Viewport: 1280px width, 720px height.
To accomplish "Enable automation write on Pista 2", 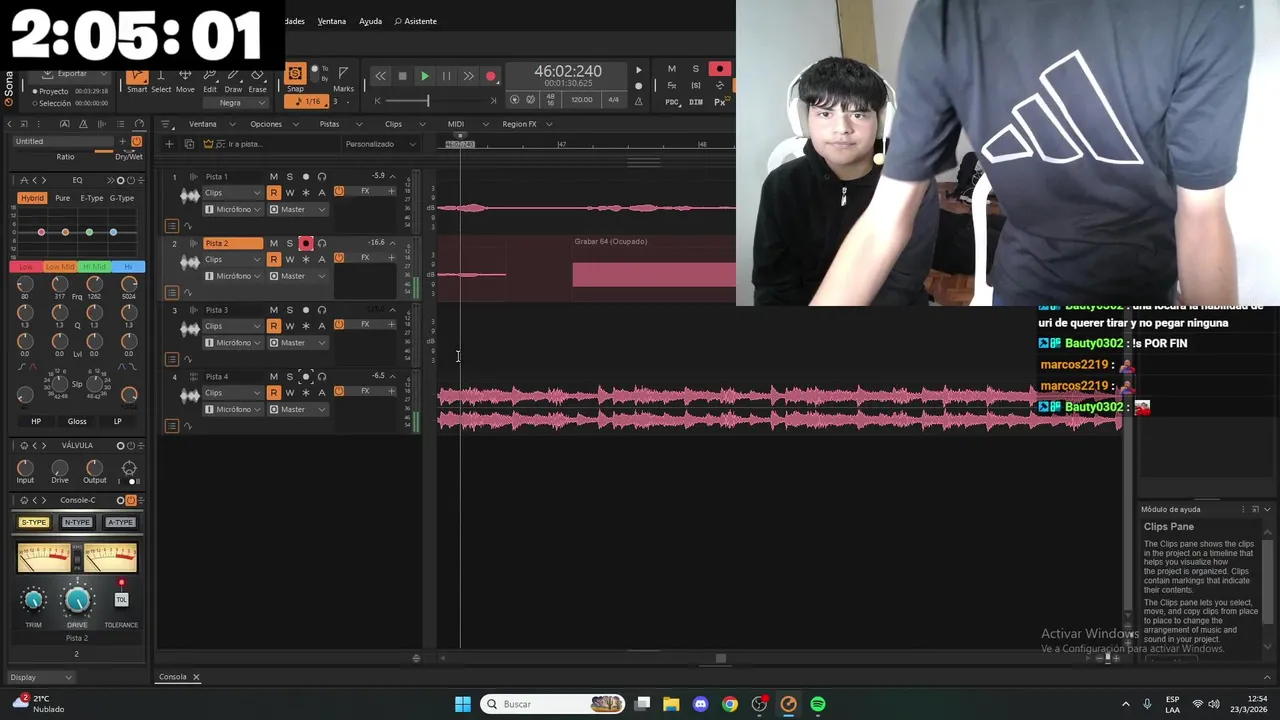I will (290, 259).
